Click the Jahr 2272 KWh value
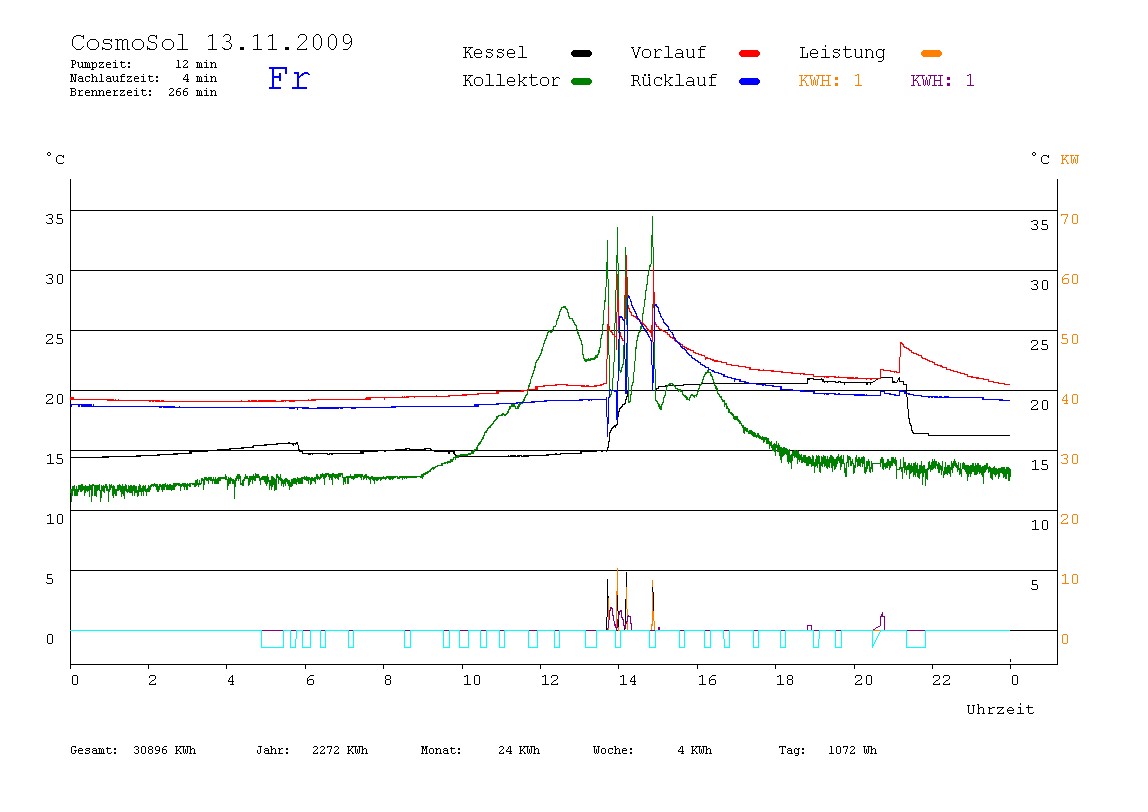The height and width of the screenshot is (812, 1148). 312,750
